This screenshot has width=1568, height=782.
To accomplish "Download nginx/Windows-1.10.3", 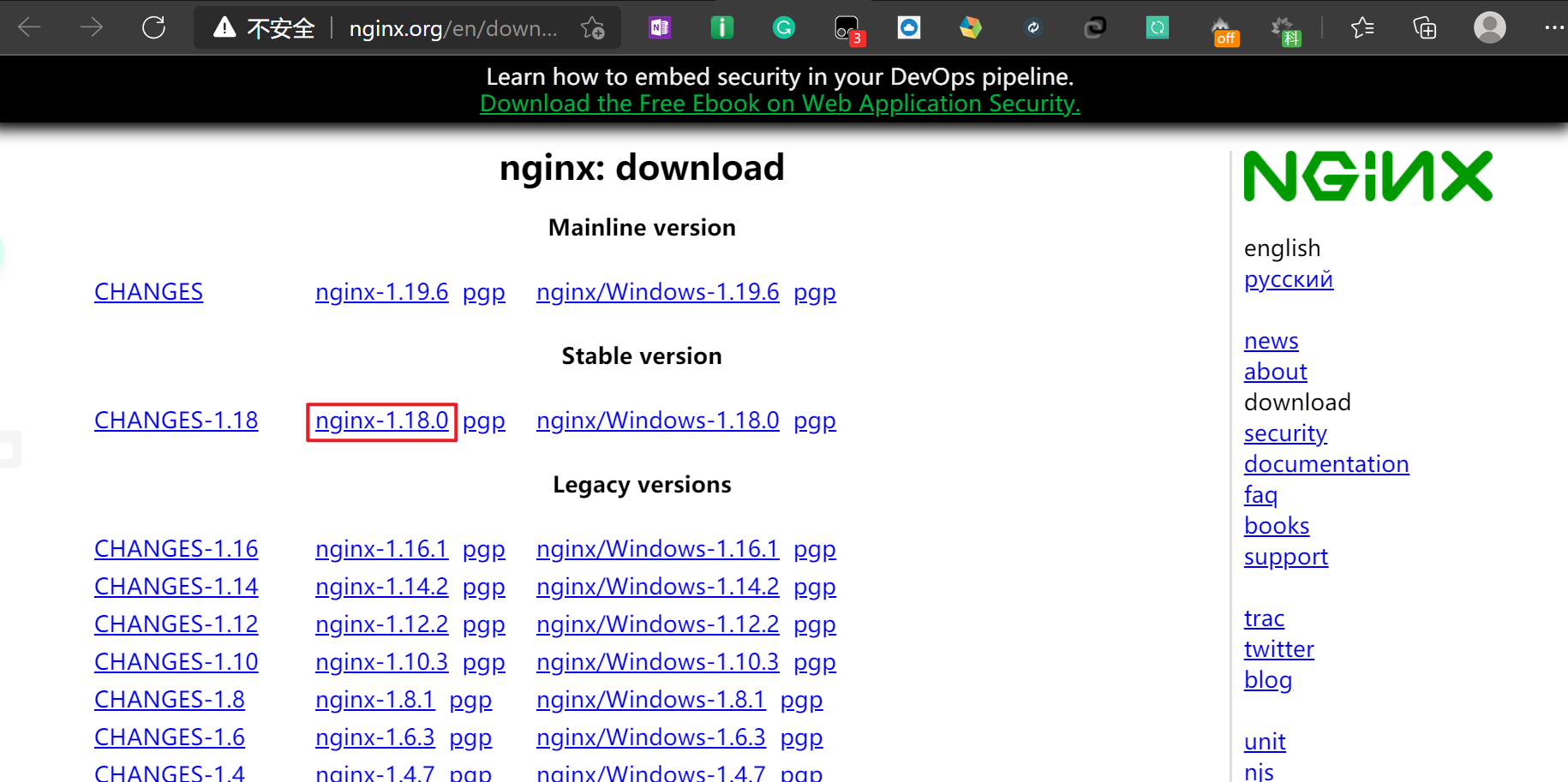I will pos(658,662).
